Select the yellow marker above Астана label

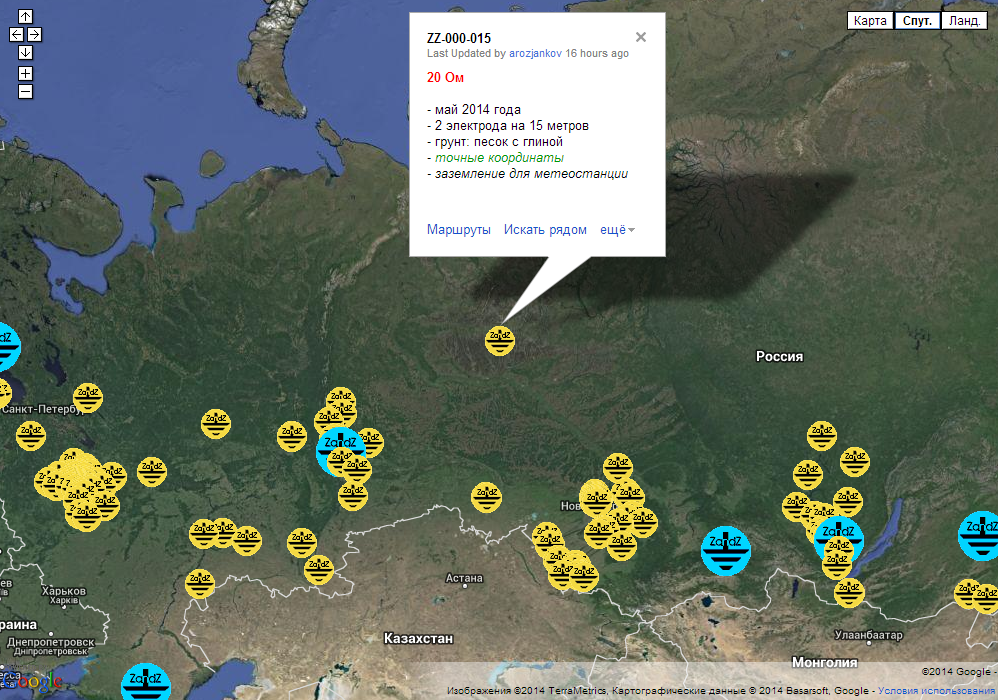tap(486, 496)
